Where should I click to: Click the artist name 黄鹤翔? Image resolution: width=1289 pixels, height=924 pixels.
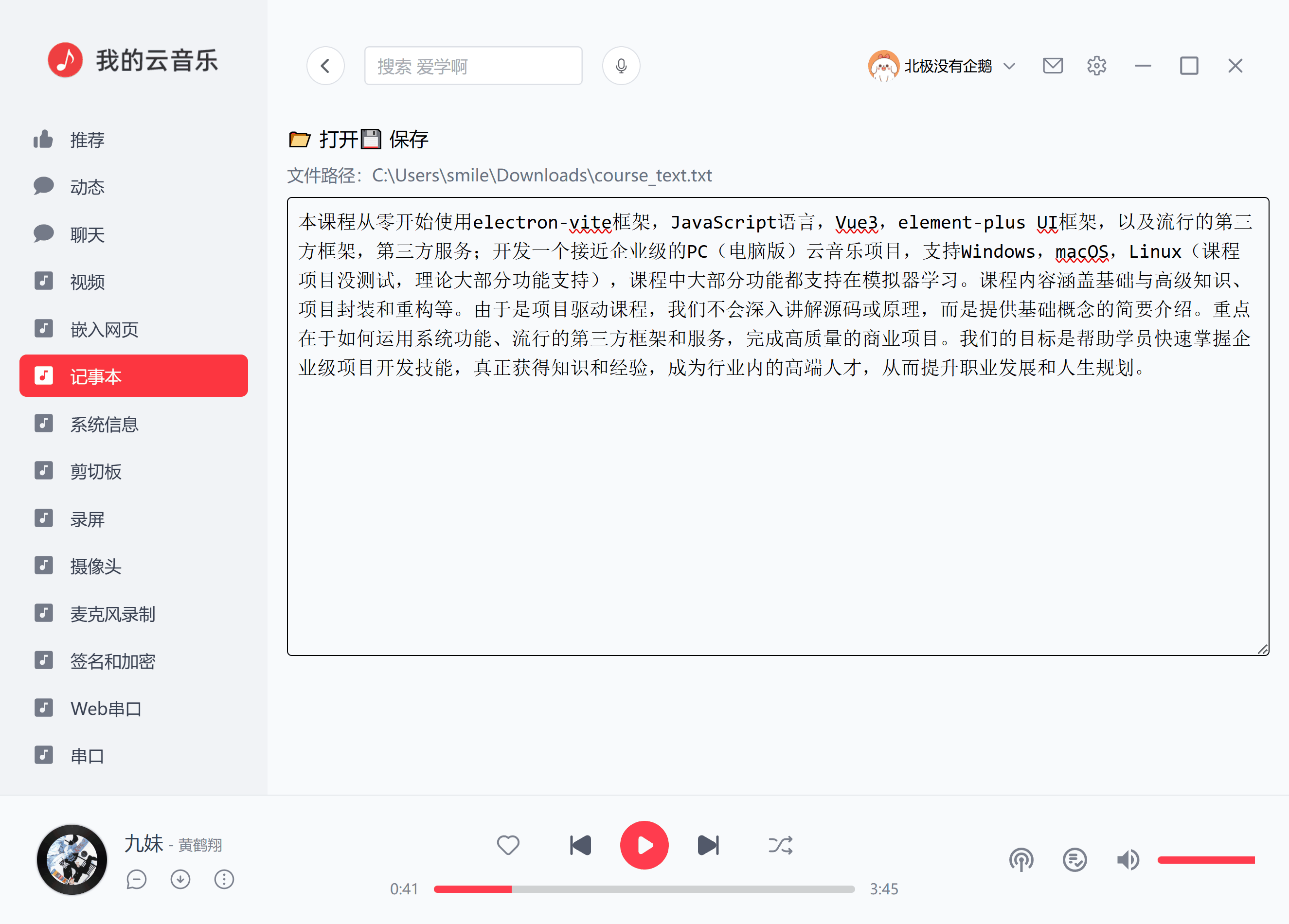[200, 846]
